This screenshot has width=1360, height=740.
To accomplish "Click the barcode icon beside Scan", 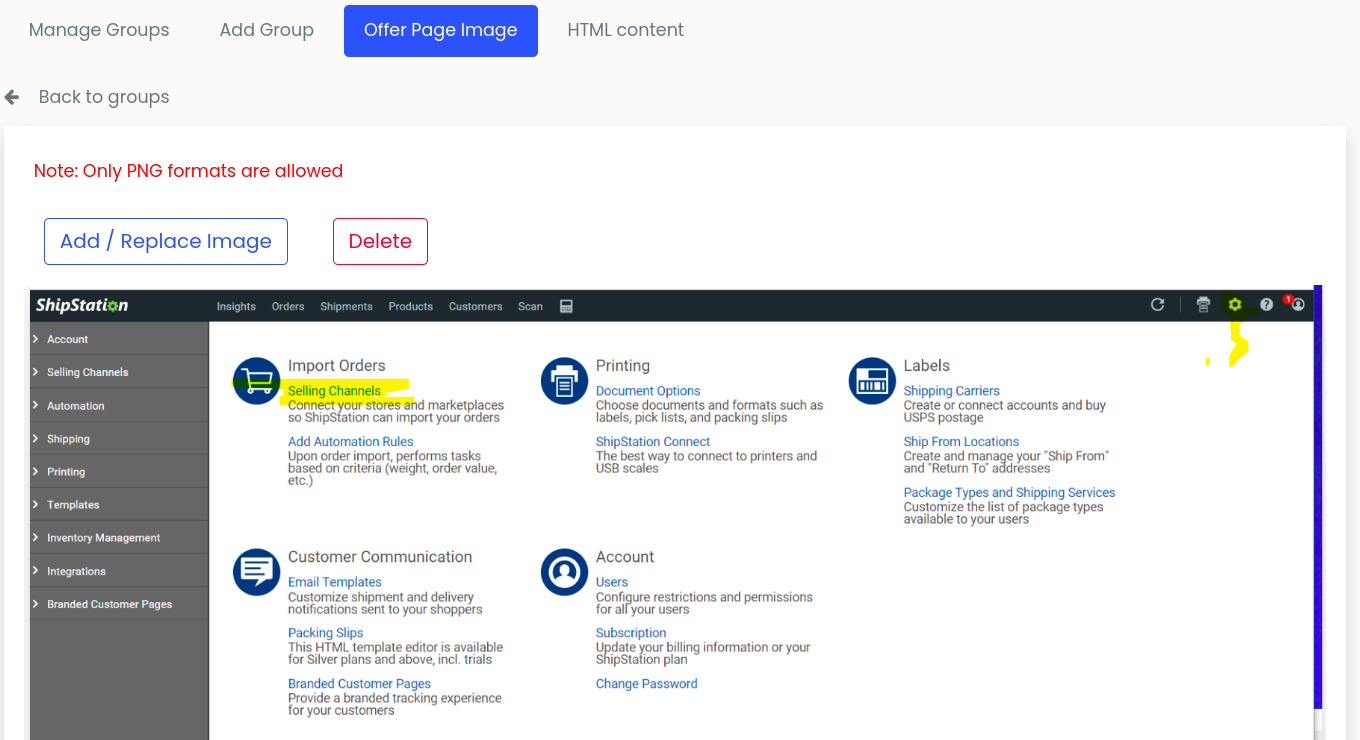I will [566, 306].
